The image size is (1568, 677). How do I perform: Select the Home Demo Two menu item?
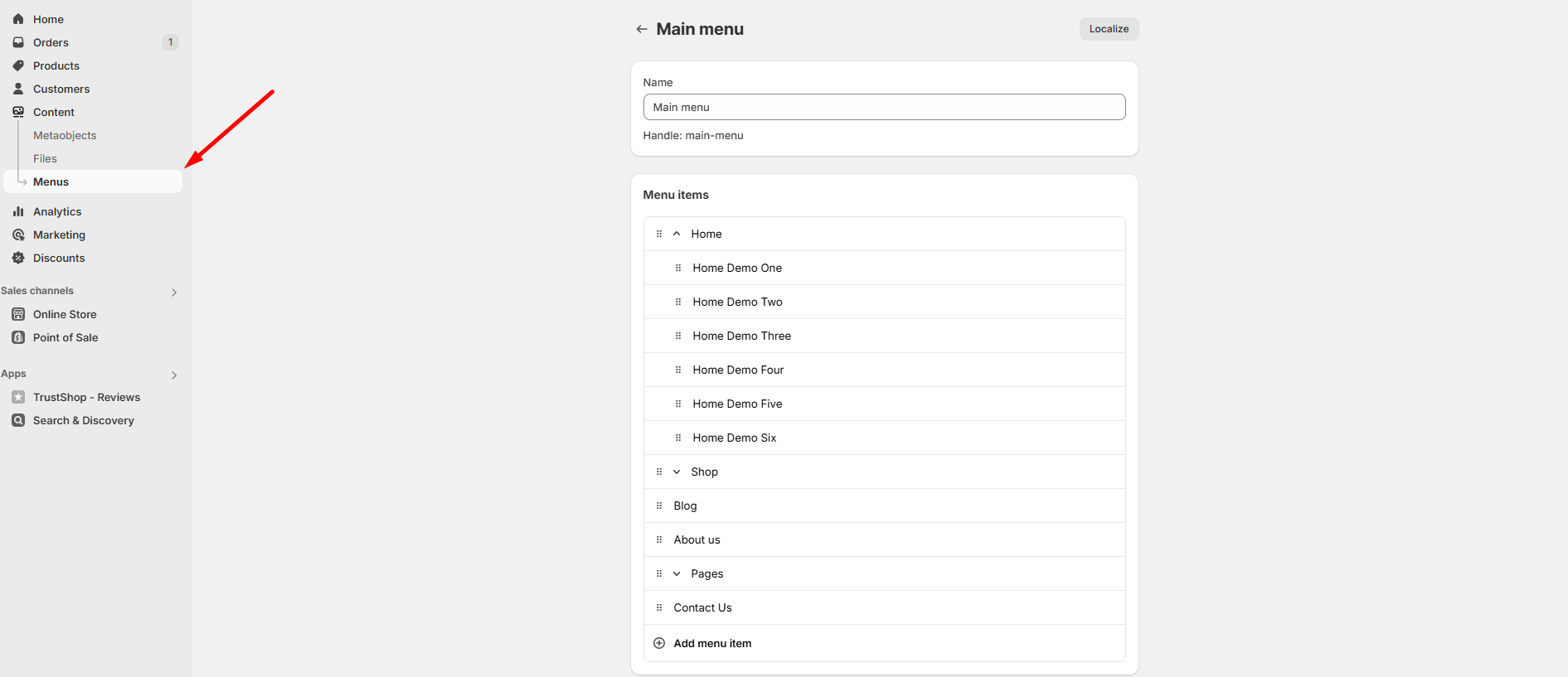[x=884, y=302]
